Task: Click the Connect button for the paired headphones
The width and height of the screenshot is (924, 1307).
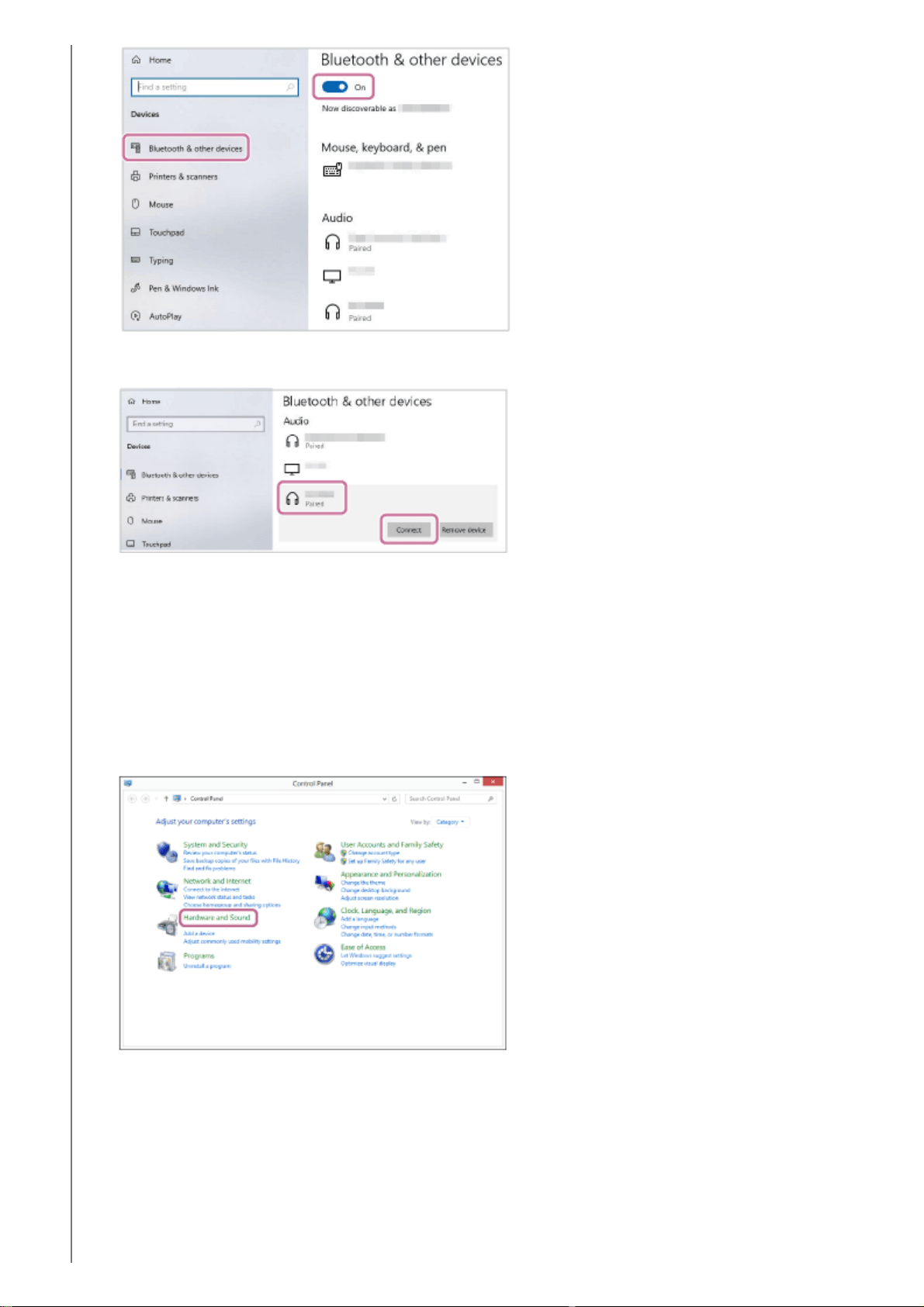Action: (409, 530)
